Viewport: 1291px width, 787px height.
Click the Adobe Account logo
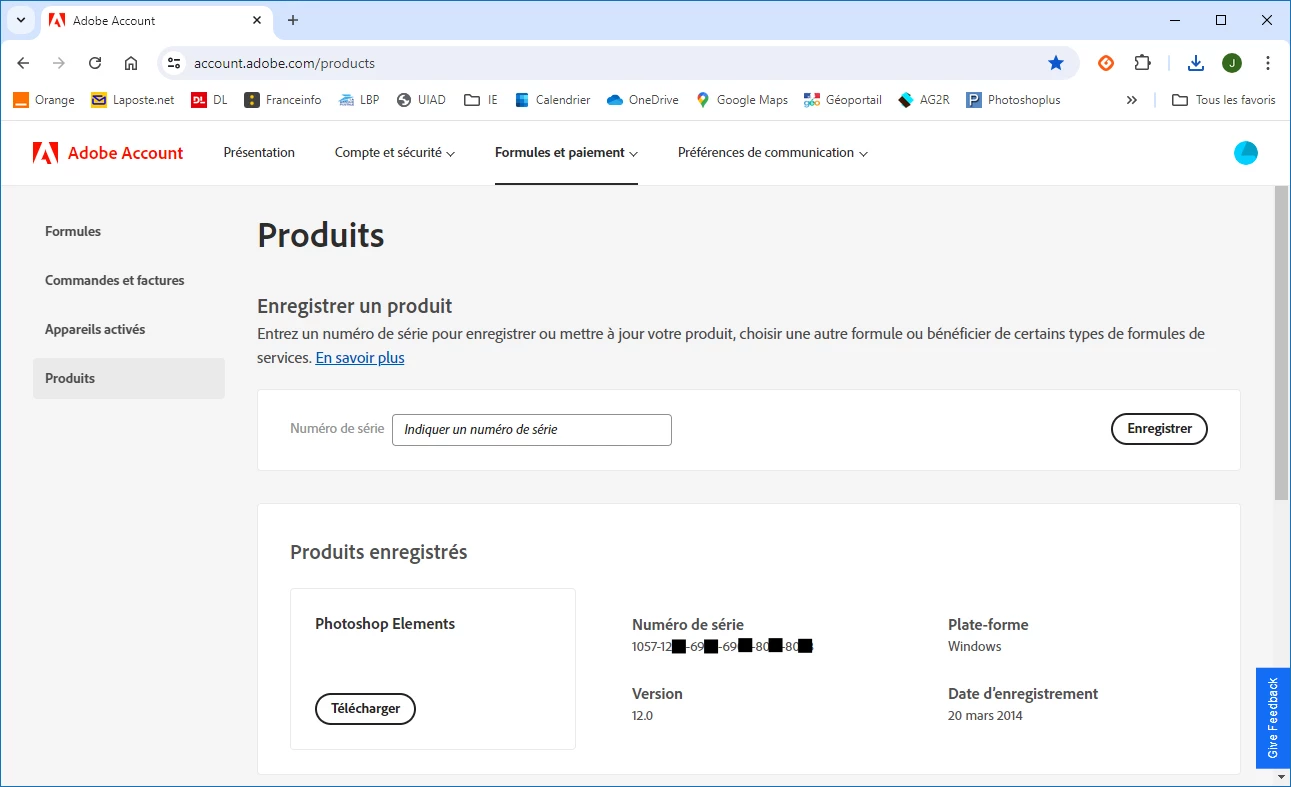[x=108, y=153]
